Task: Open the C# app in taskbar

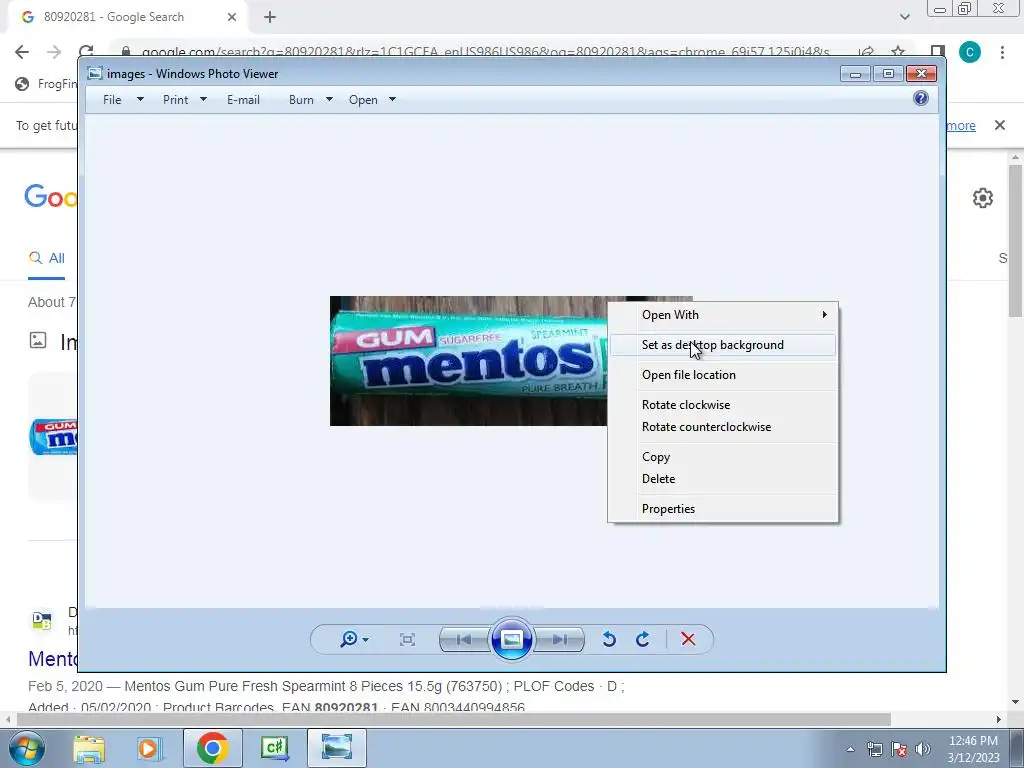Action: click(x=274, y=748)
